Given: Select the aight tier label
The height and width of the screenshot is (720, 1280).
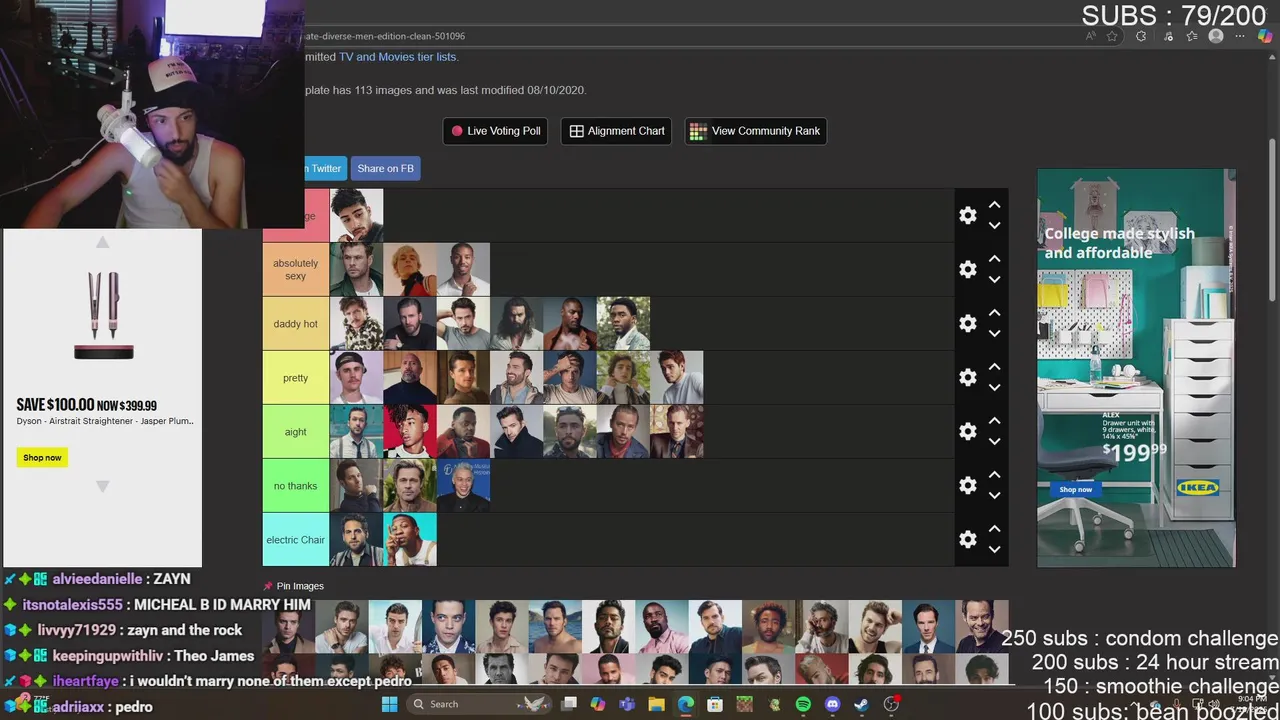Looking at the screenshot, I should (296, 432).
